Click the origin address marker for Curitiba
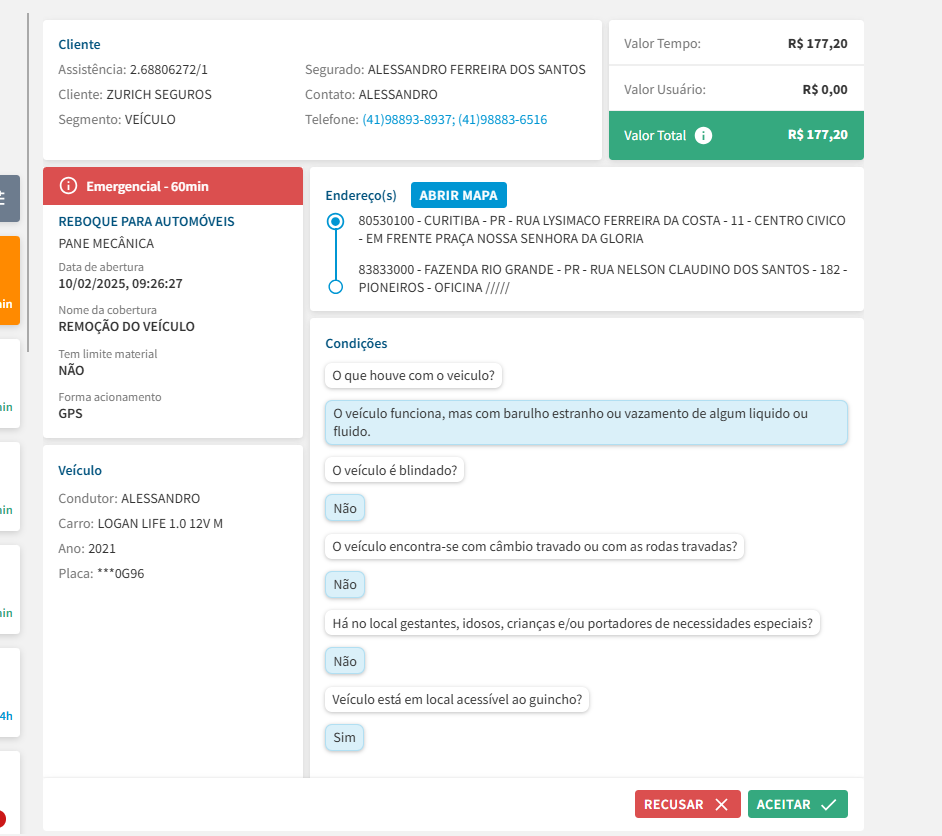The width and height of the screenshot is (942, 836). [x=336, y=221]
